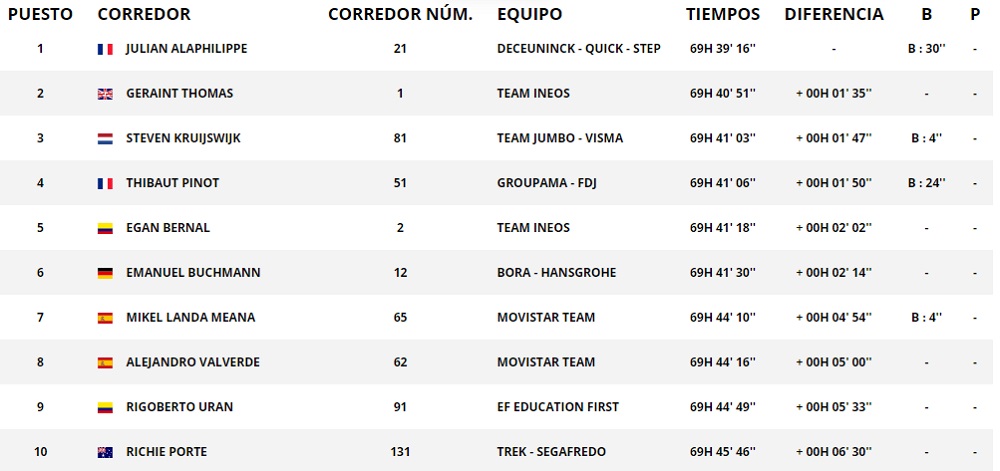Click the French flag beside Thibaut Pinot
This screenshot has width=1000, height=471.
[x=104, y=183]
